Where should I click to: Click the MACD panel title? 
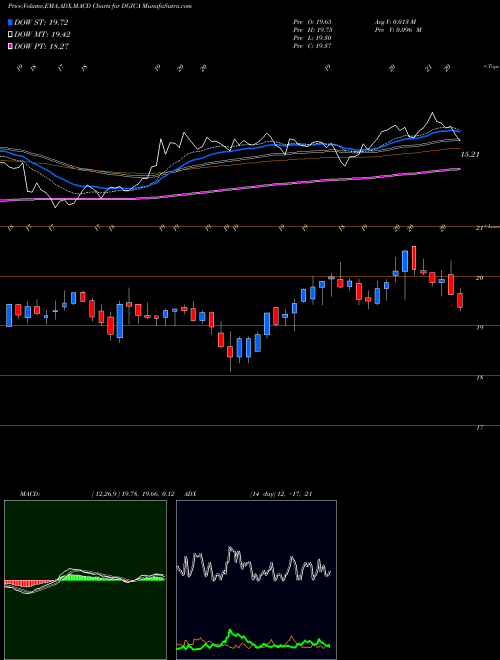(x=30, y=494)
